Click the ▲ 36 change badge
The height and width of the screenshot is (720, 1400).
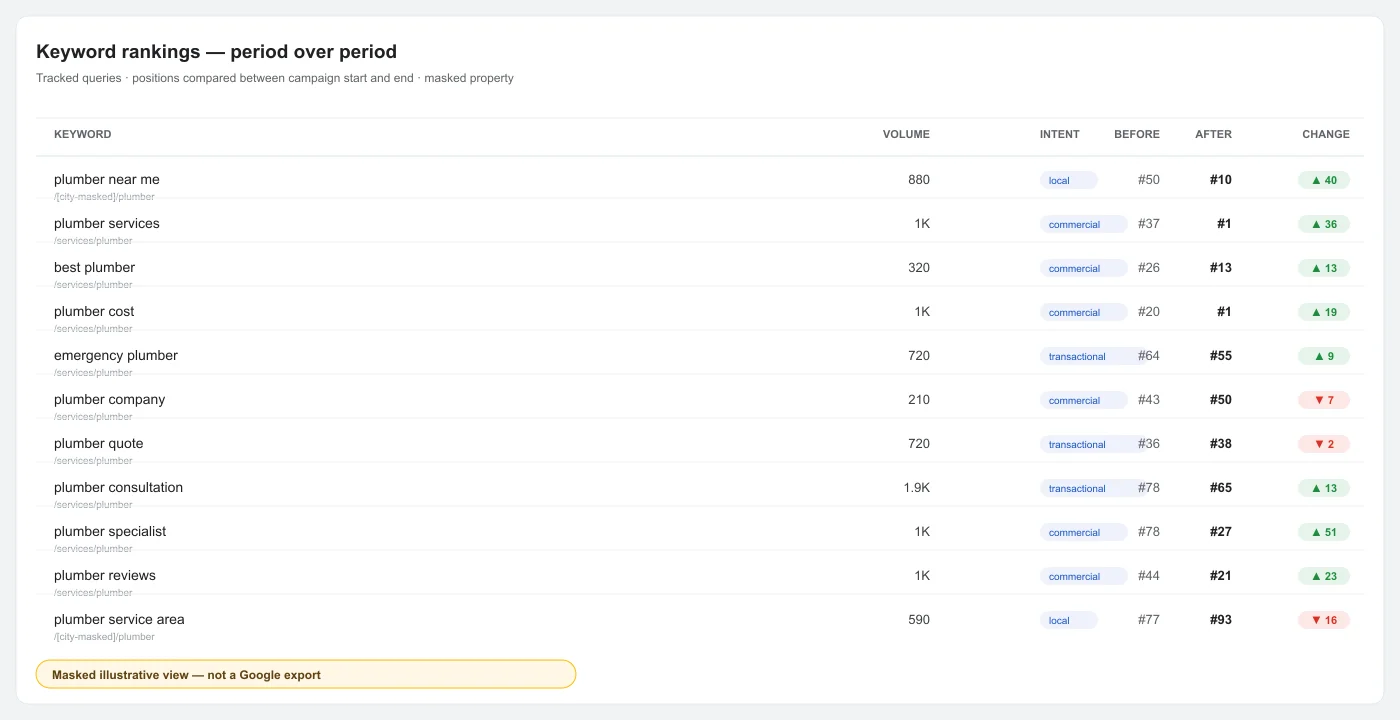[1324, 224]
